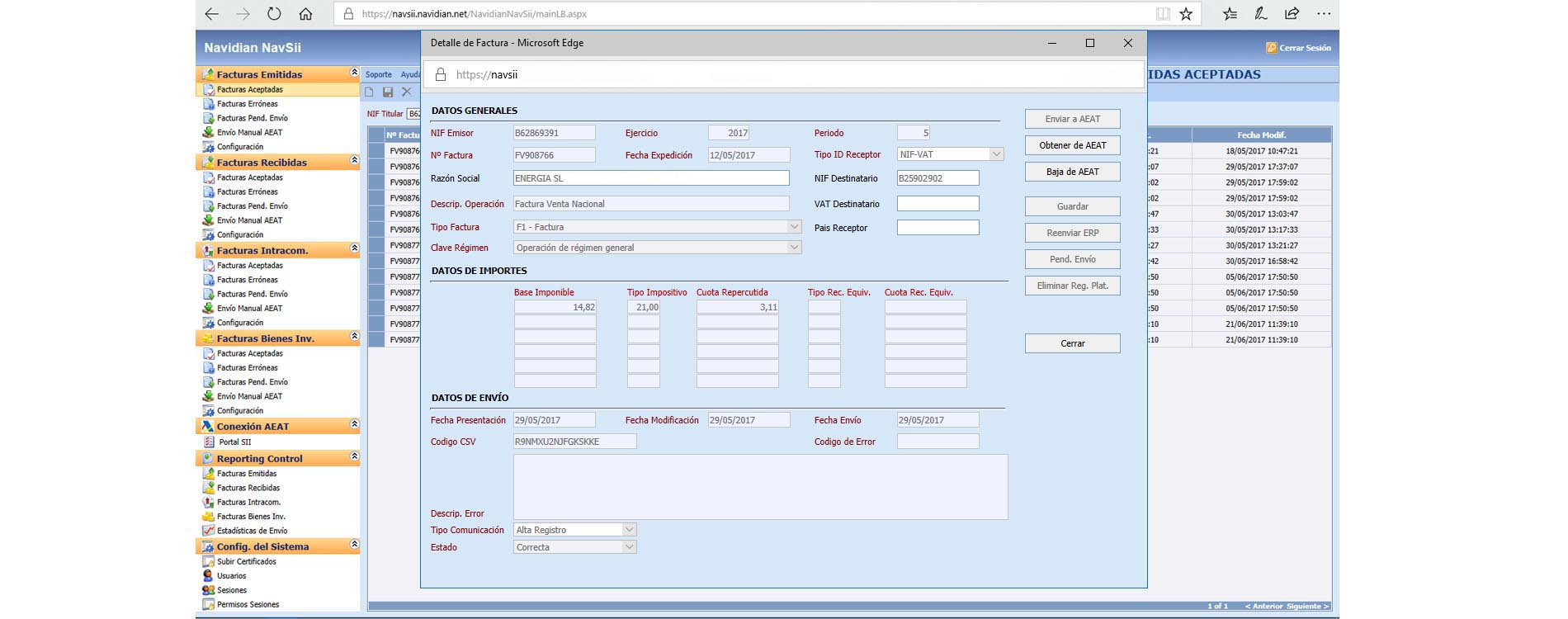This screenshot has width=1568, height=619.
Task: Collapse the Reporting Control section
Action: click(354, 457)
